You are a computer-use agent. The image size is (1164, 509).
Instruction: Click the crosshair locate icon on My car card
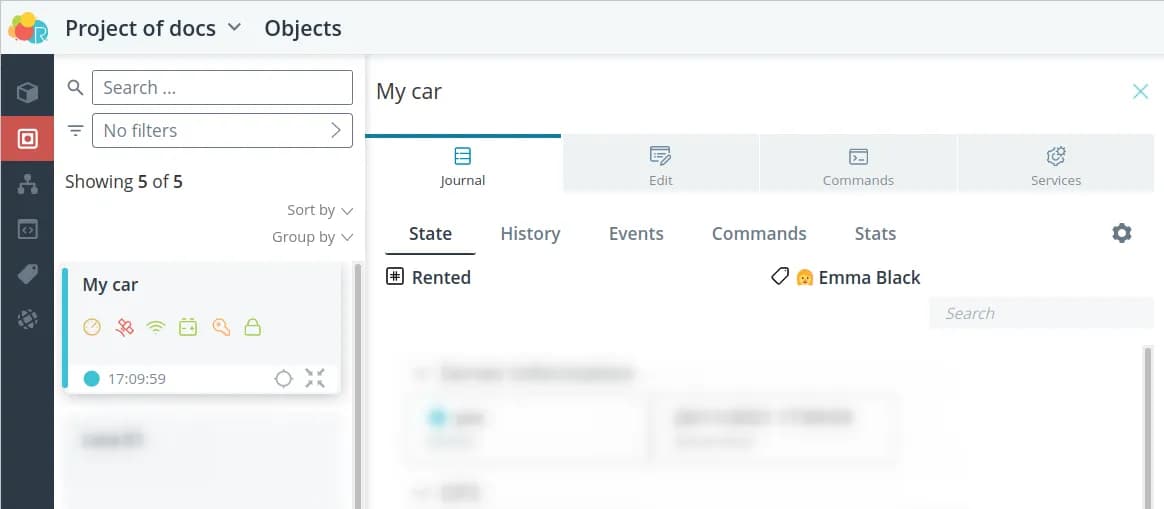pos(283,378)
